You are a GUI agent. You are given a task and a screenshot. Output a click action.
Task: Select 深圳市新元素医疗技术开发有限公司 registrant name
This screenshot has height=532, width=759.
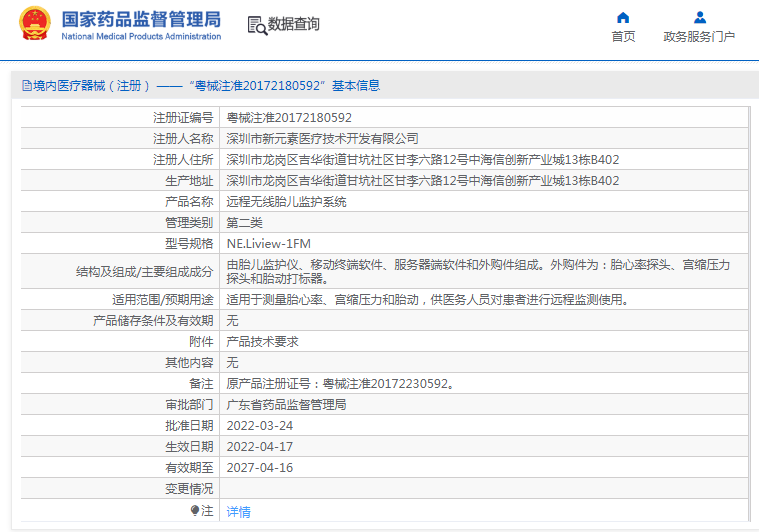[x=322, y=139]
